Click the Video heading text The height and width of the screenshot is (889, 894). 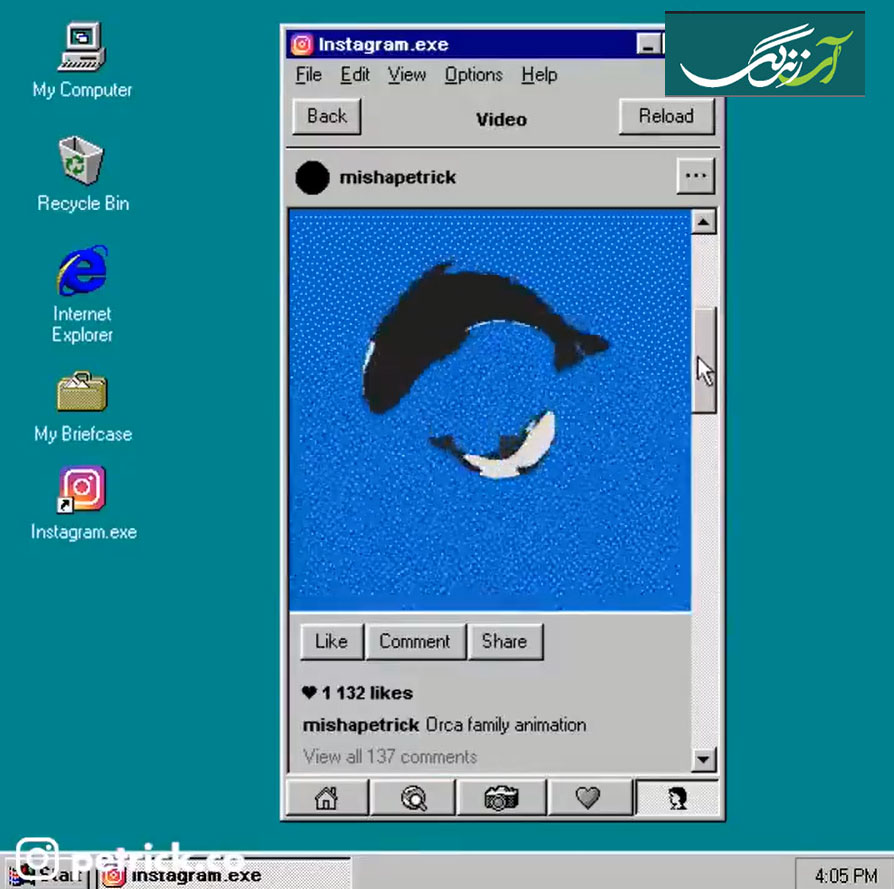pos(501,119)
